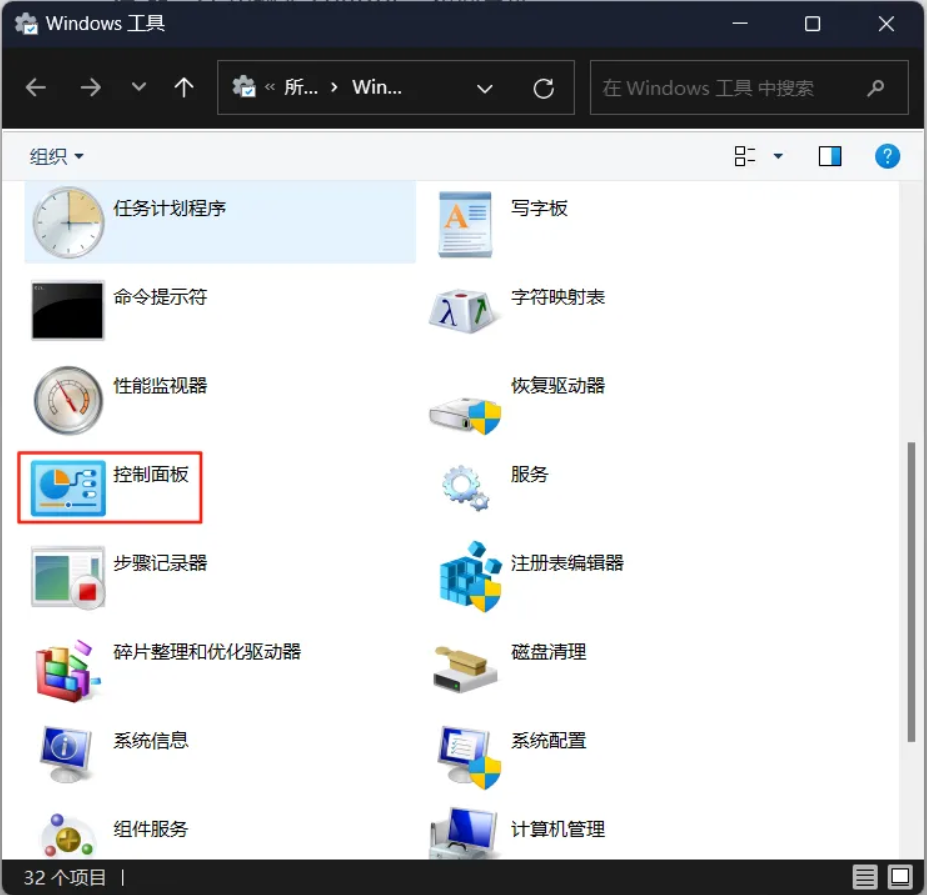Viewport: 927px width, 895px height.
Task: Expand the address bar history chevron
Action: [485, 88]
